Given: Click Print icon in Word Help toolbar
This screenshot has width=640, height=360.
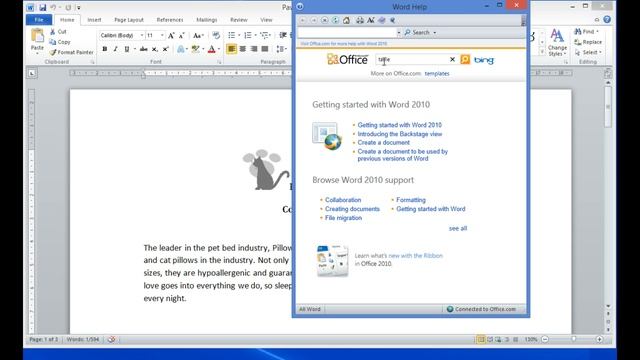Looking at the screenshot, I should point(360,20).
